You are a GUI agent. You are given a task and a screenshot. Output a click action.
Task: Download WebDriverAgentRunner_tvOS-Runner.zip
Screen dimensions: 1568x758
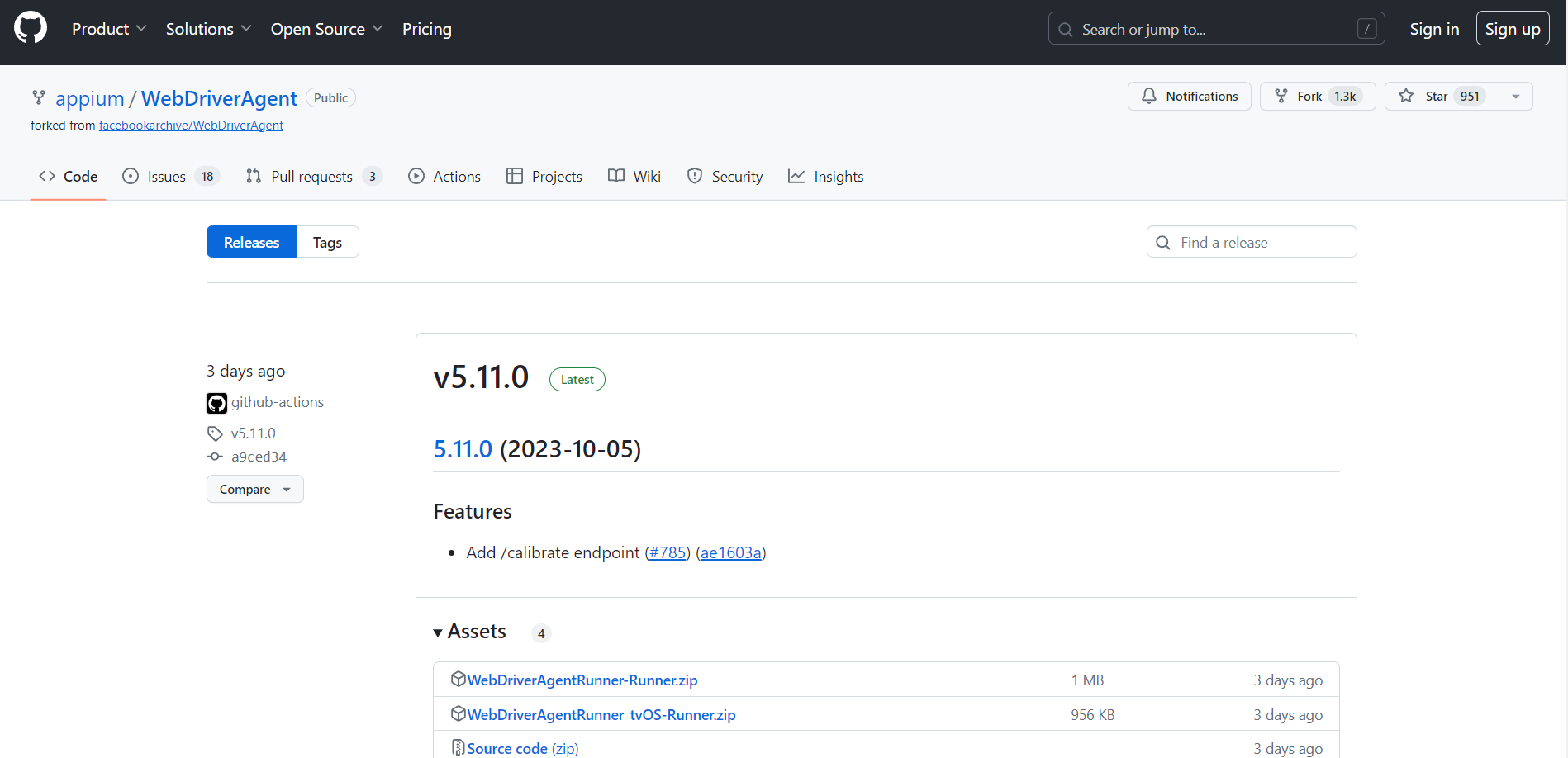[x=601, y=715]
